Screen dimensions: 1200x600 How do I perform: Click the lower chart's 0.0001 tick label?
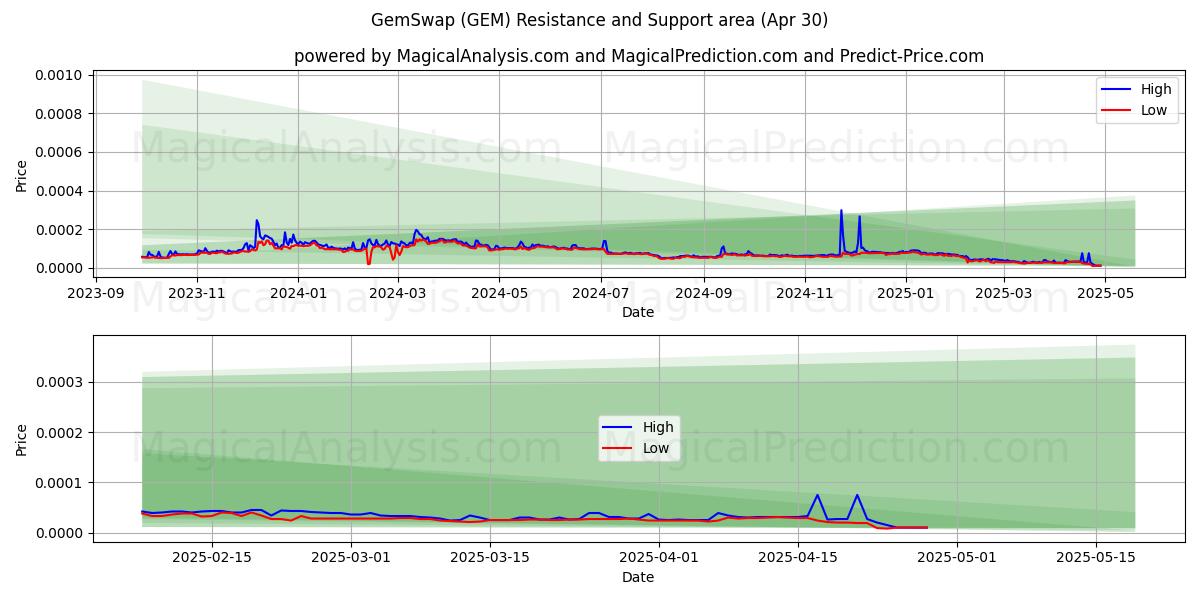pyautogui.click(x=62, y=483)
